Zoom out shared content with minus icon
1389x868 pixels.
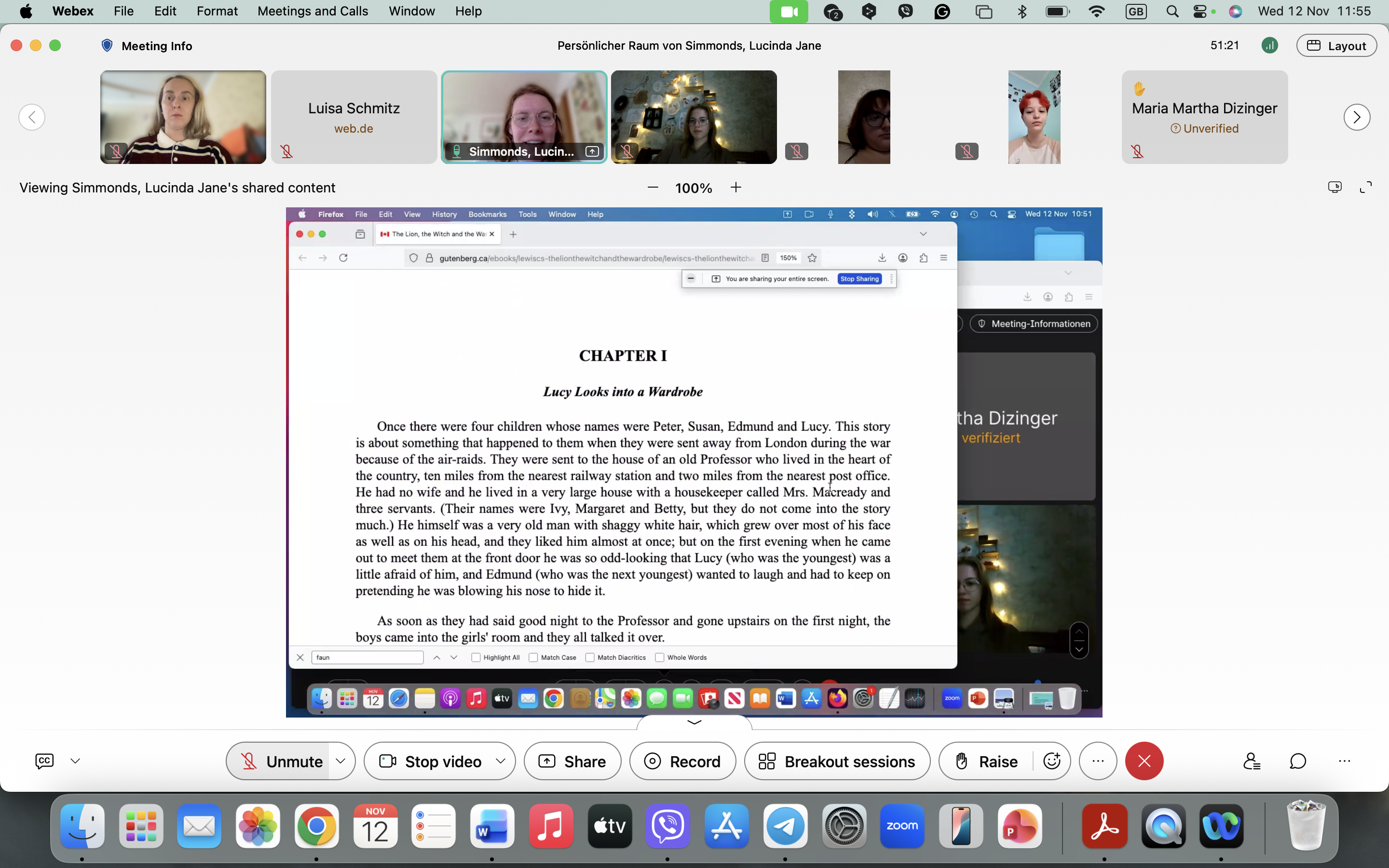point(653,188)
